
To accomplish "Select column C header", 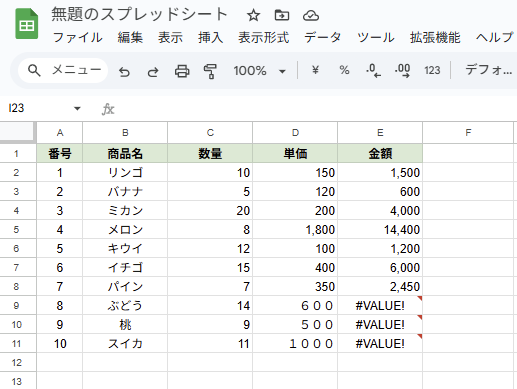I will click(x=210, y=133).
